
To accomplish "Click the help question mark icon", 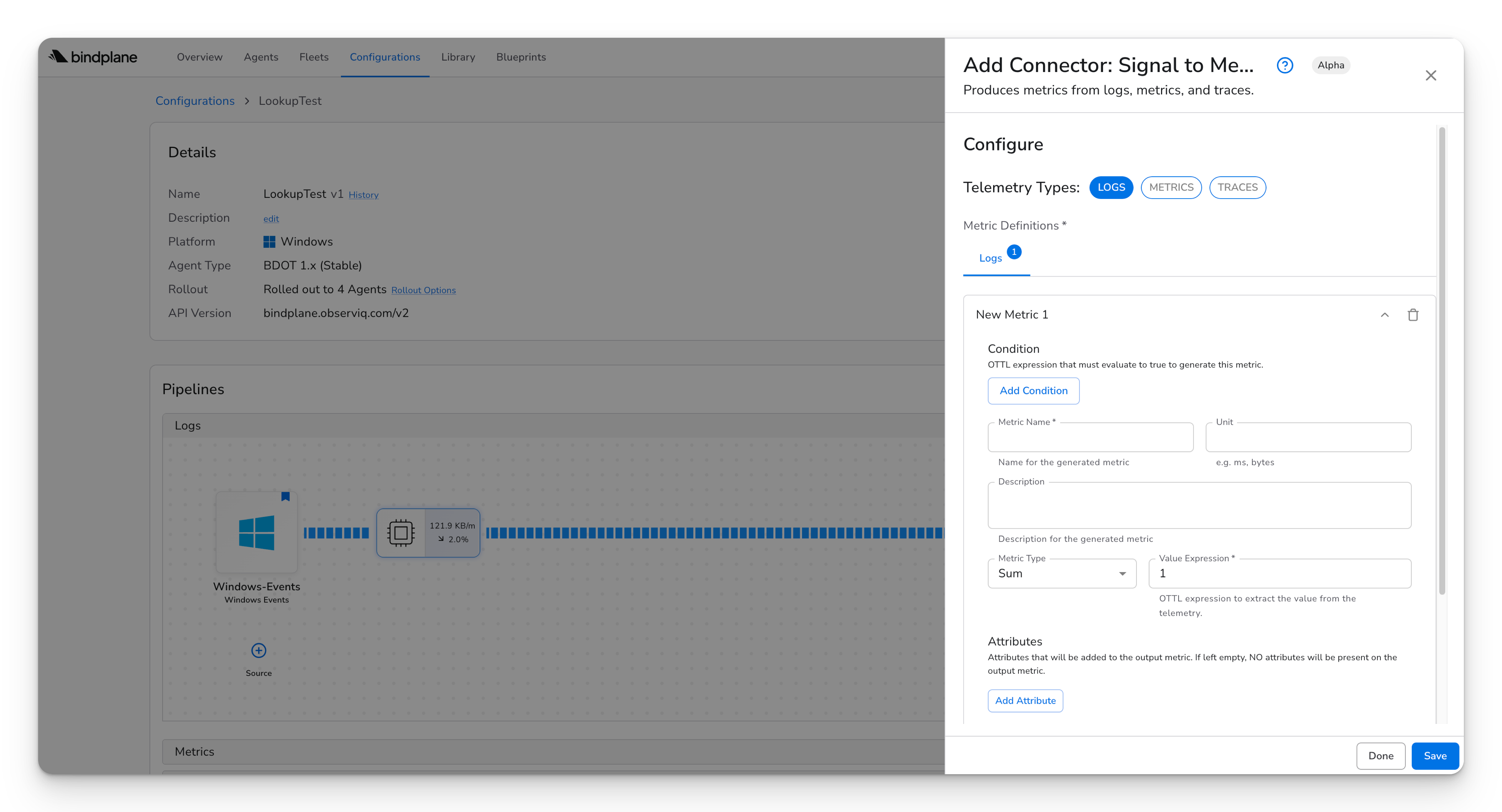I will (1284, 65).
